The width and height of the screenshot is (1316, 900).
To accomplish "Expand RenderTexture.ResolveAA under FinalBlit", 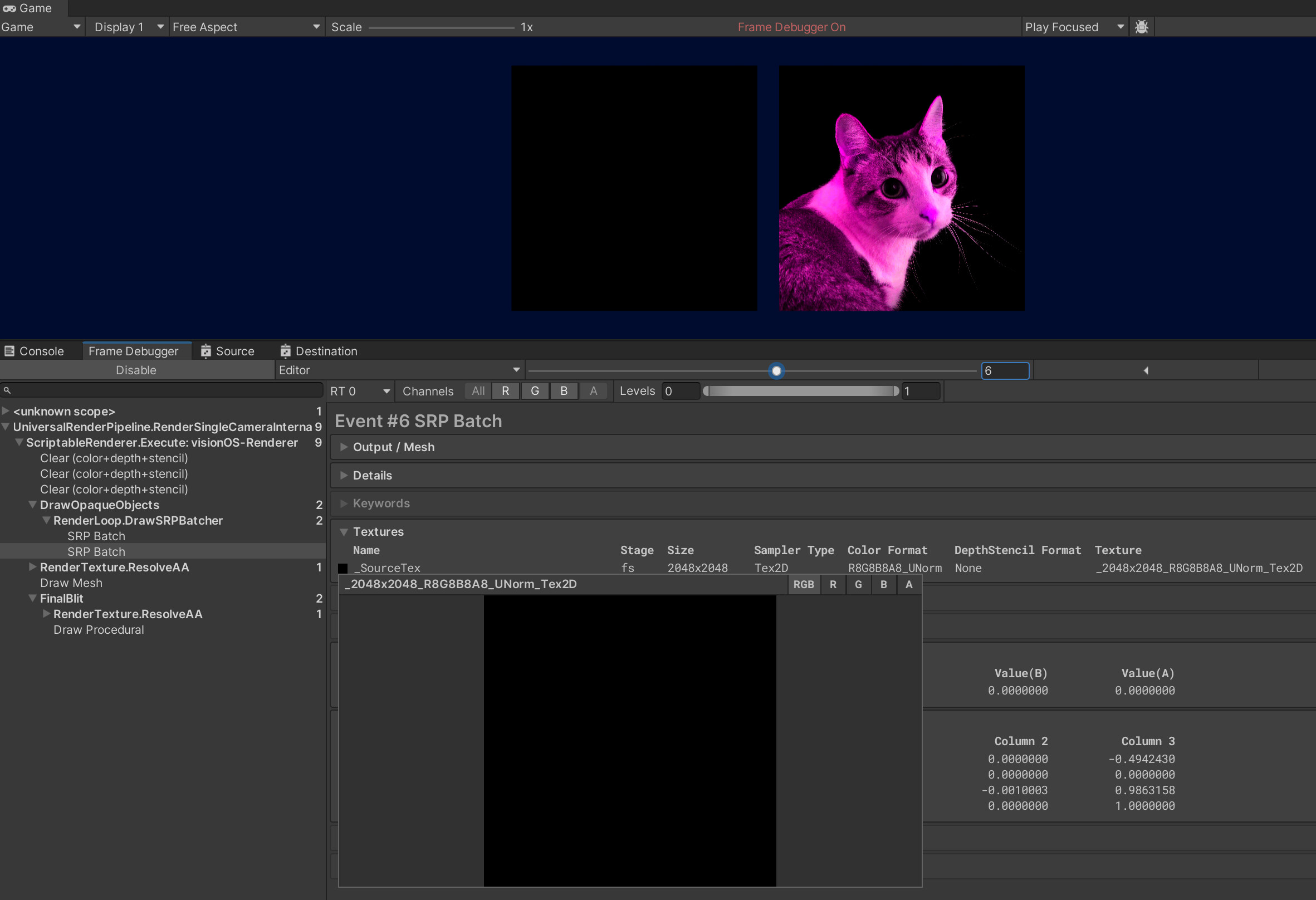I will click(46, 613).
